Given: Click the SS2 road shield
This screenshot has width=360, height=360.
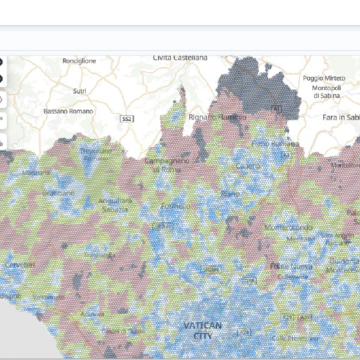Looking at the screenshot, I should pyautogui.click(x=127, y=118).
